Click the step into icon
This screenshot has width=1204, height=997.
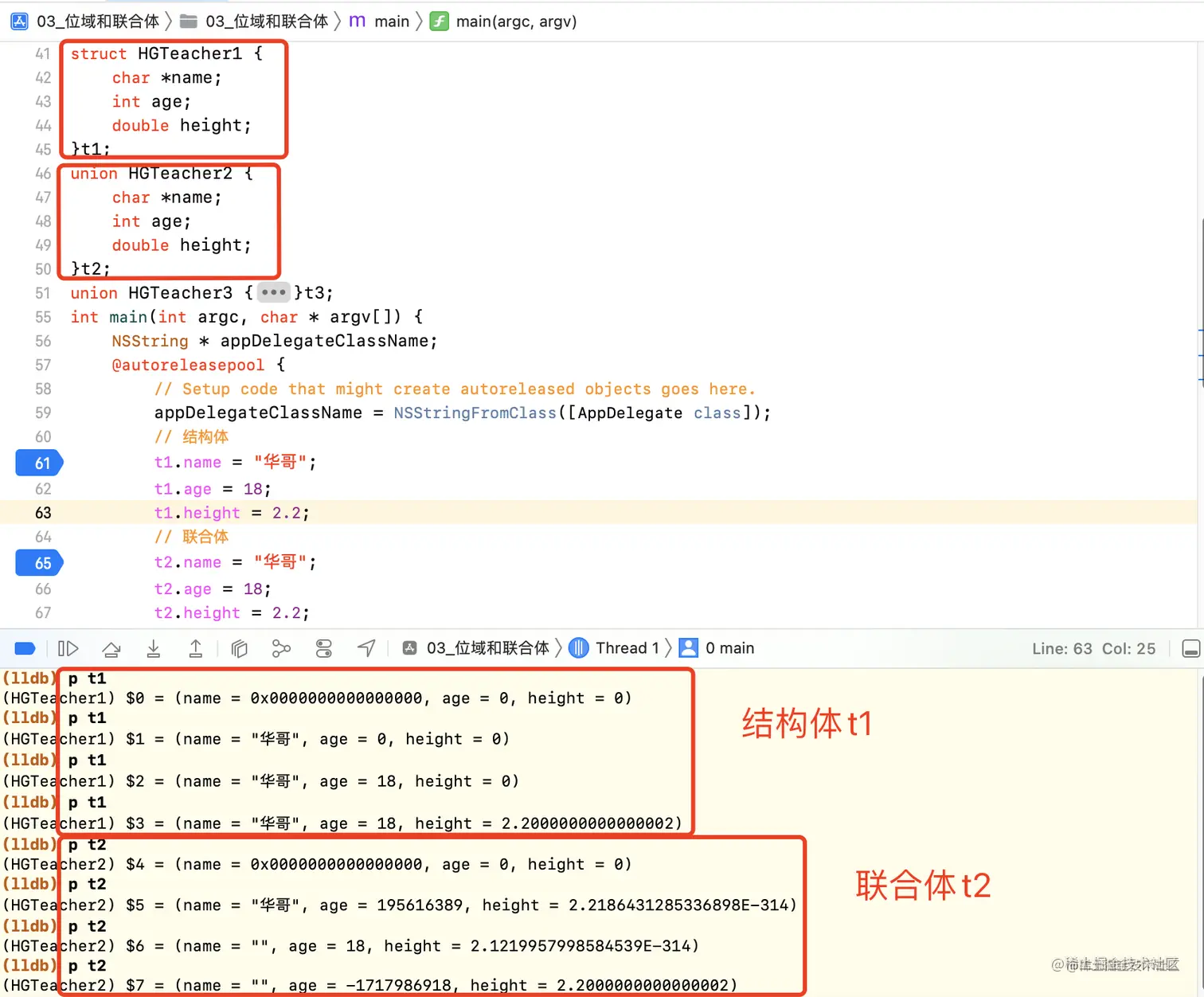coord(154,648)
